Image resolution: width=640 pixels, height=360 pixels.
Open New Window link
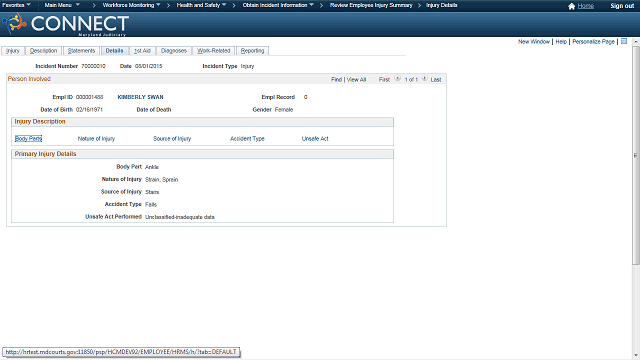tap(534, 42)
